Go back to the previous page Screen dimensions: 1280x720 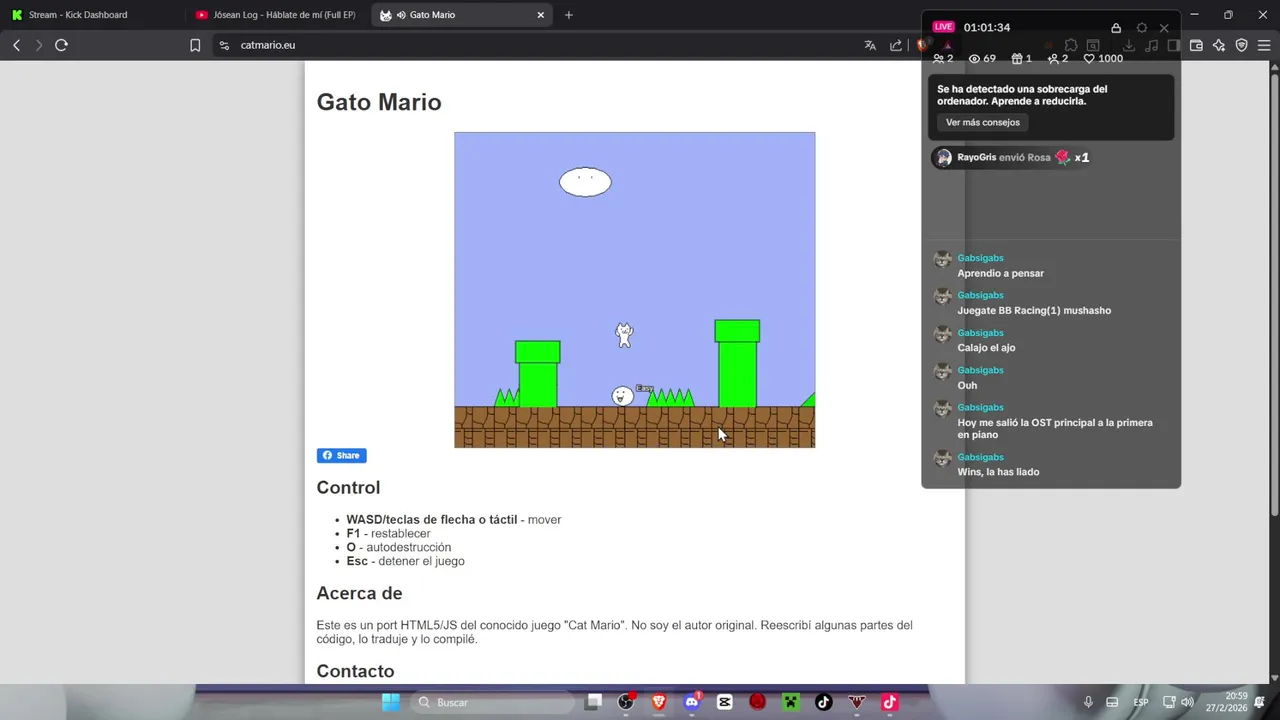pyautogui.click(x=16, y=45)
